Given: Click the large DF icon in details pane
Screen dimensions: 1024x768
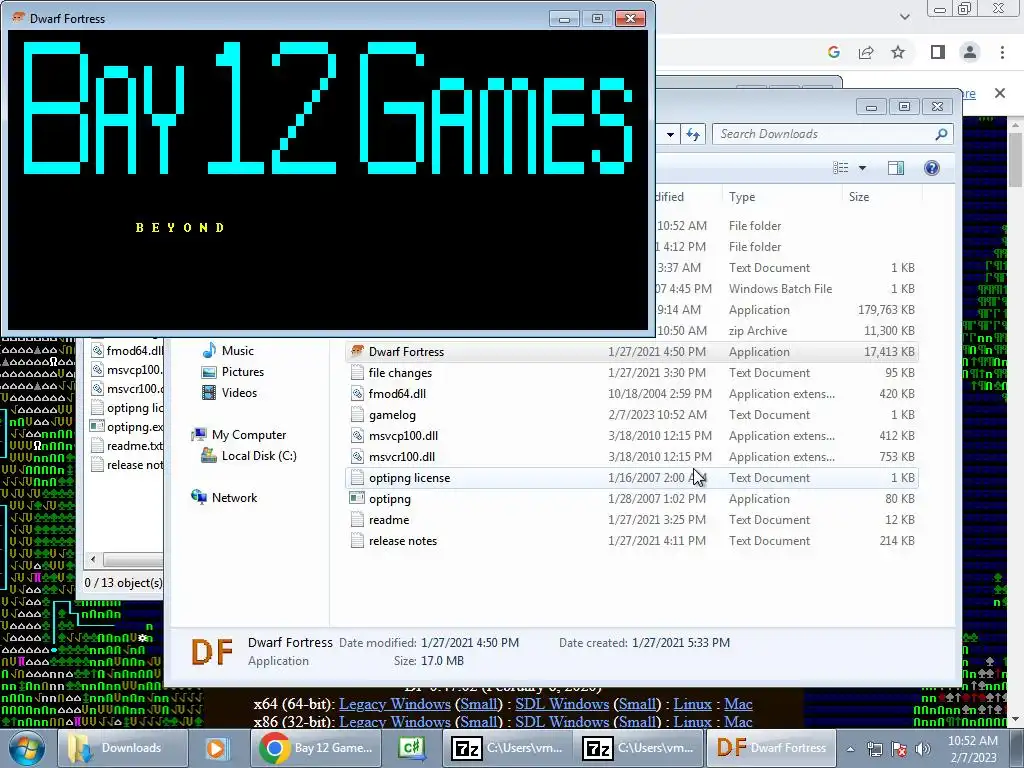Looking at the screenshot, I should 212,652.
